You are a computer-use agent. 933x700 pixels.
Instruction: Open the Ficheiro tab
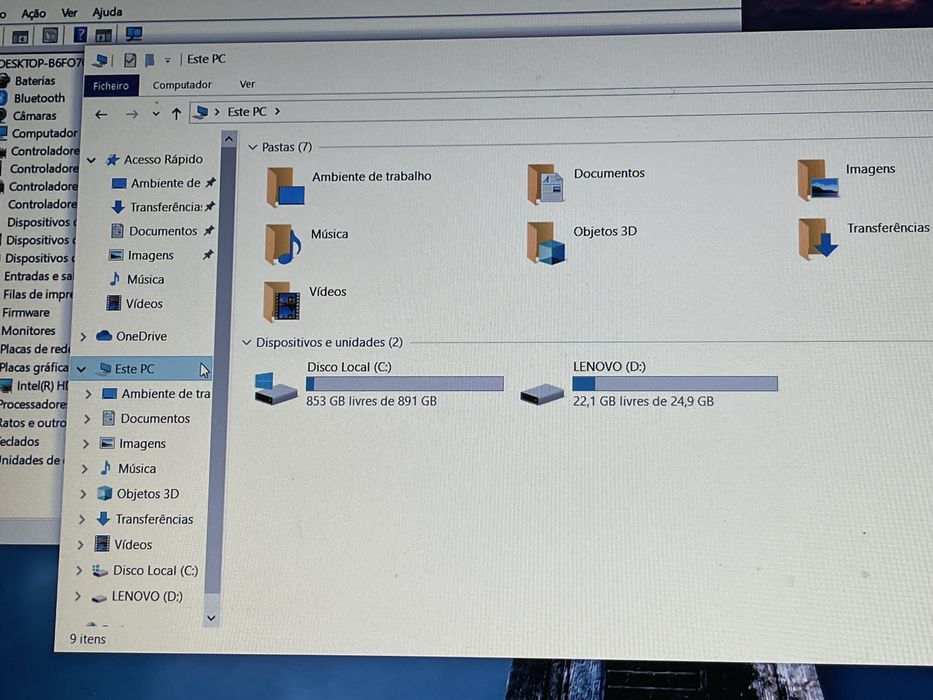[x=111, y=86]
